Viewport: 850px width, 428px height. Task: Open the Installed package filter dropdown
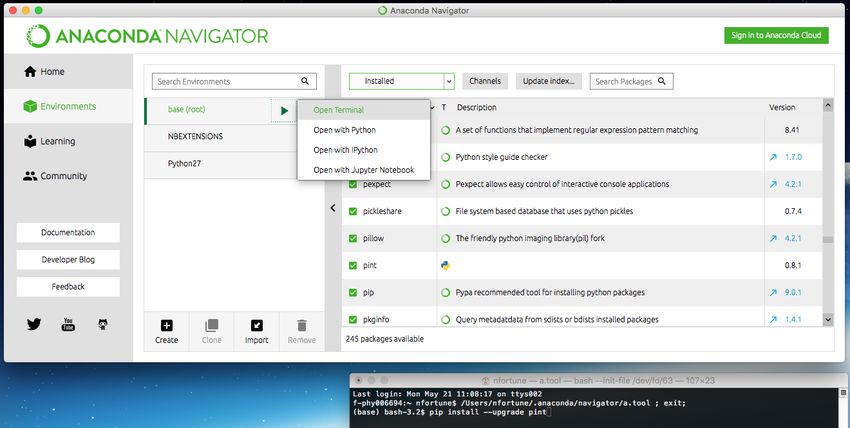coord(401,81)
